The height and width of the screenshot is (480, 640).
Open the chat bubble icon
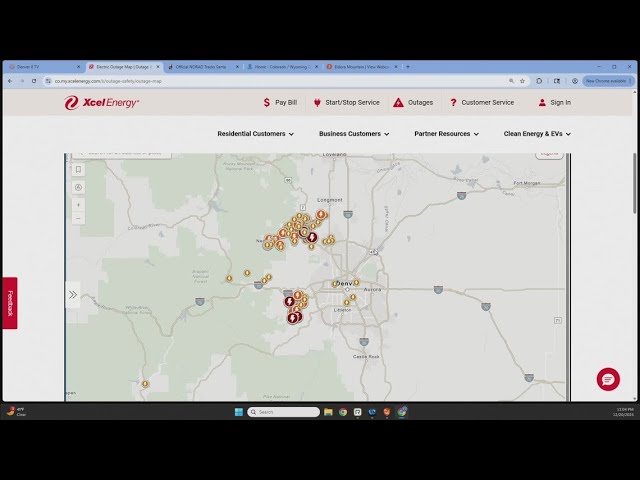pyautogui.click(x=608, y=379)
